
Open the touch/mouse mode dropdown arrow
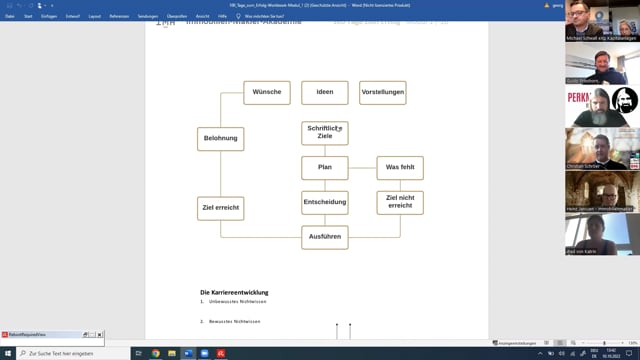click(44, 6)
